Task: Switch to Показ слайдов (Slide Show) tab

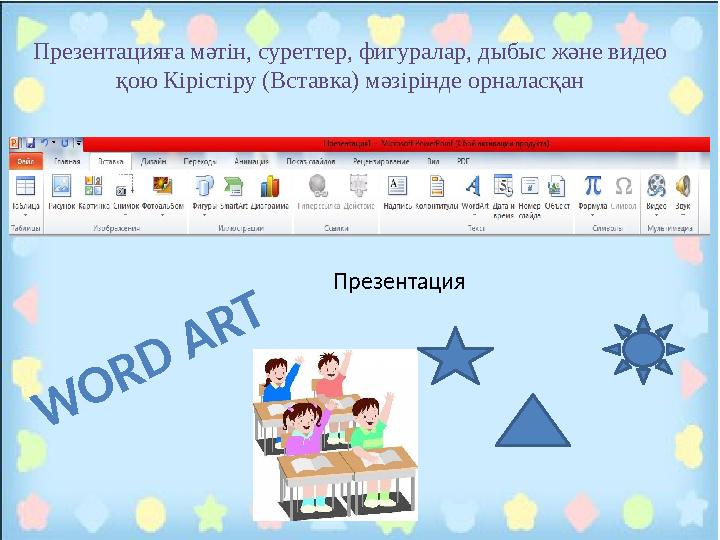Action: point(311,162)
